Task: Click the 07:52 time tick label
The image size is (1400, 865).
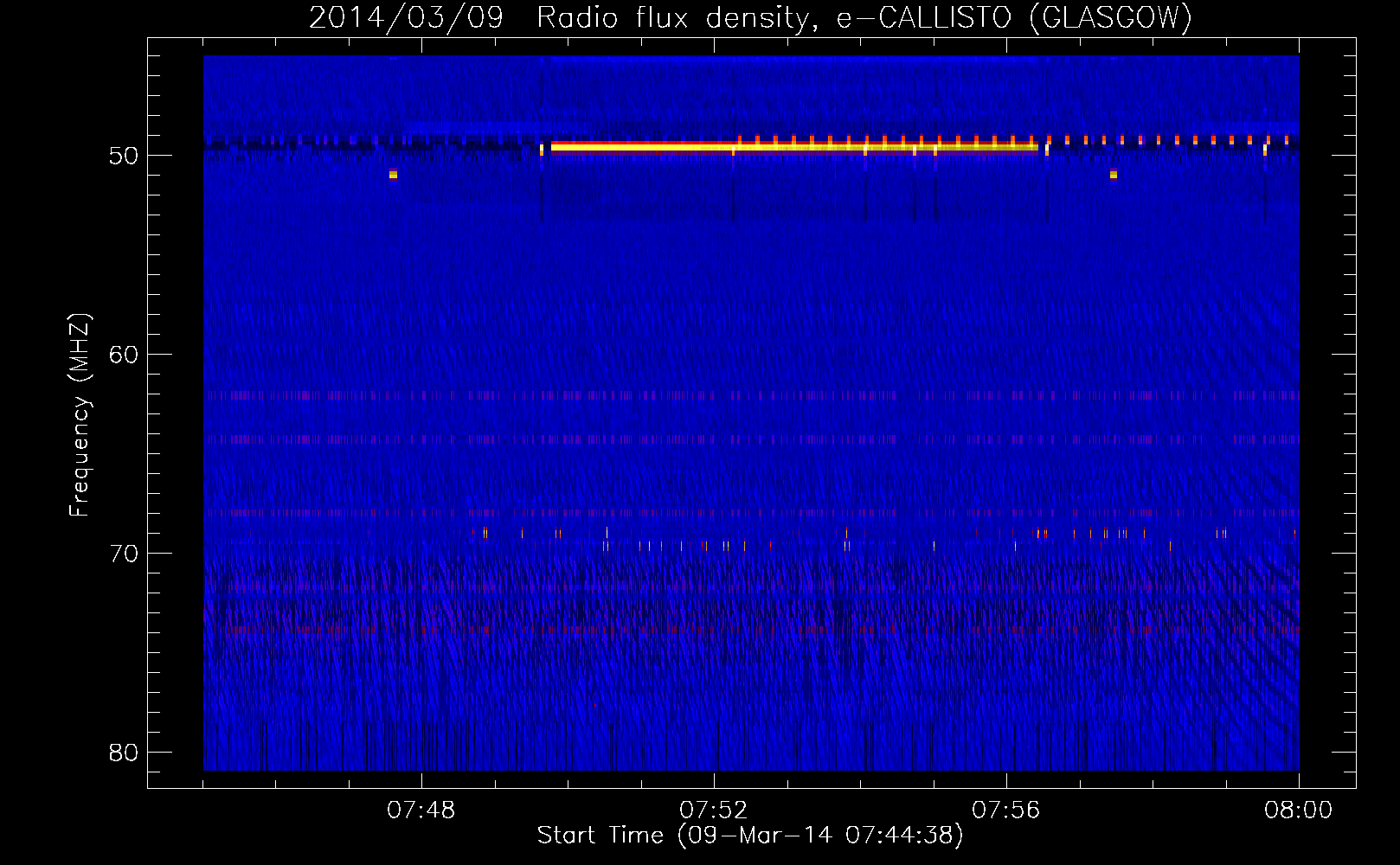Action: point(713,811)
